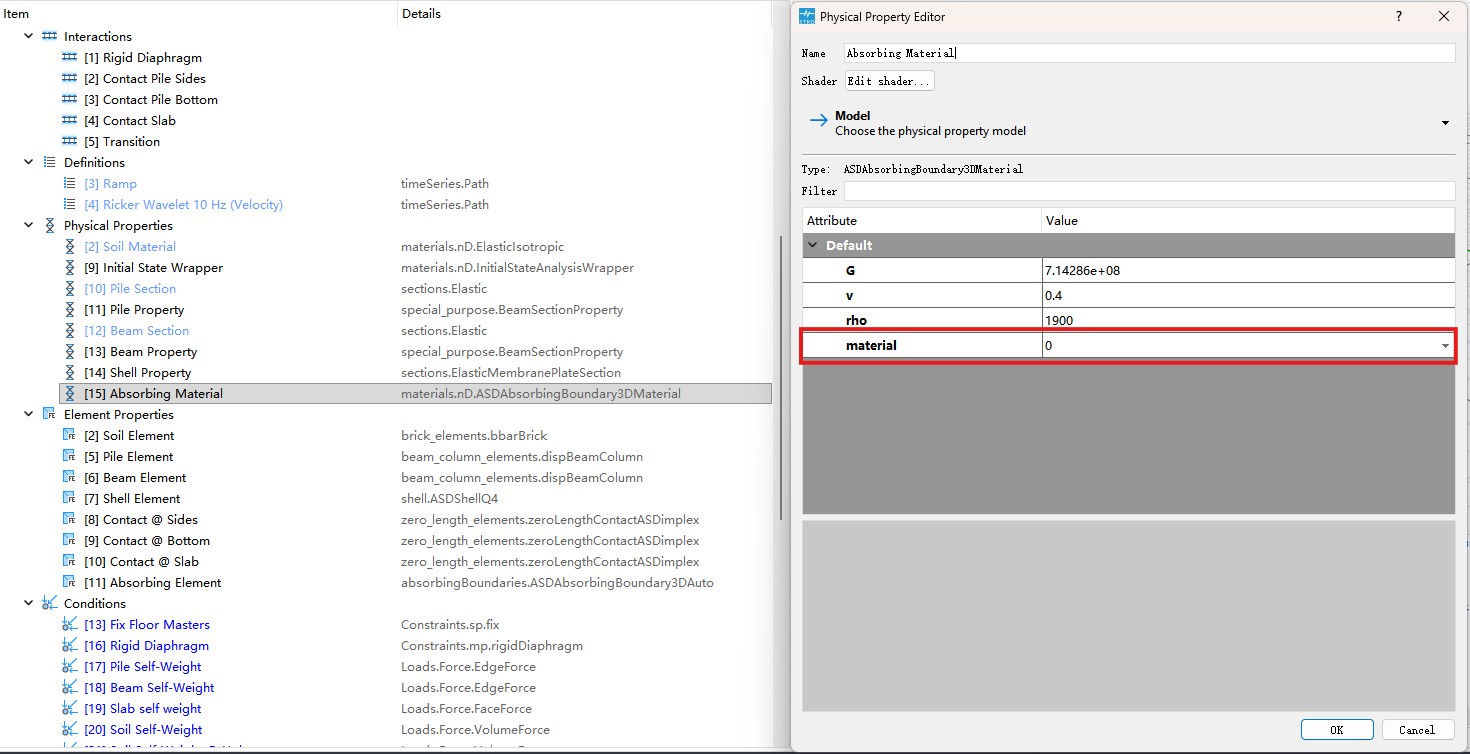1470x754 pixels.
Task: Click the Ramp definition list icon
Action: pyautogui.click(x=70, y=184)
